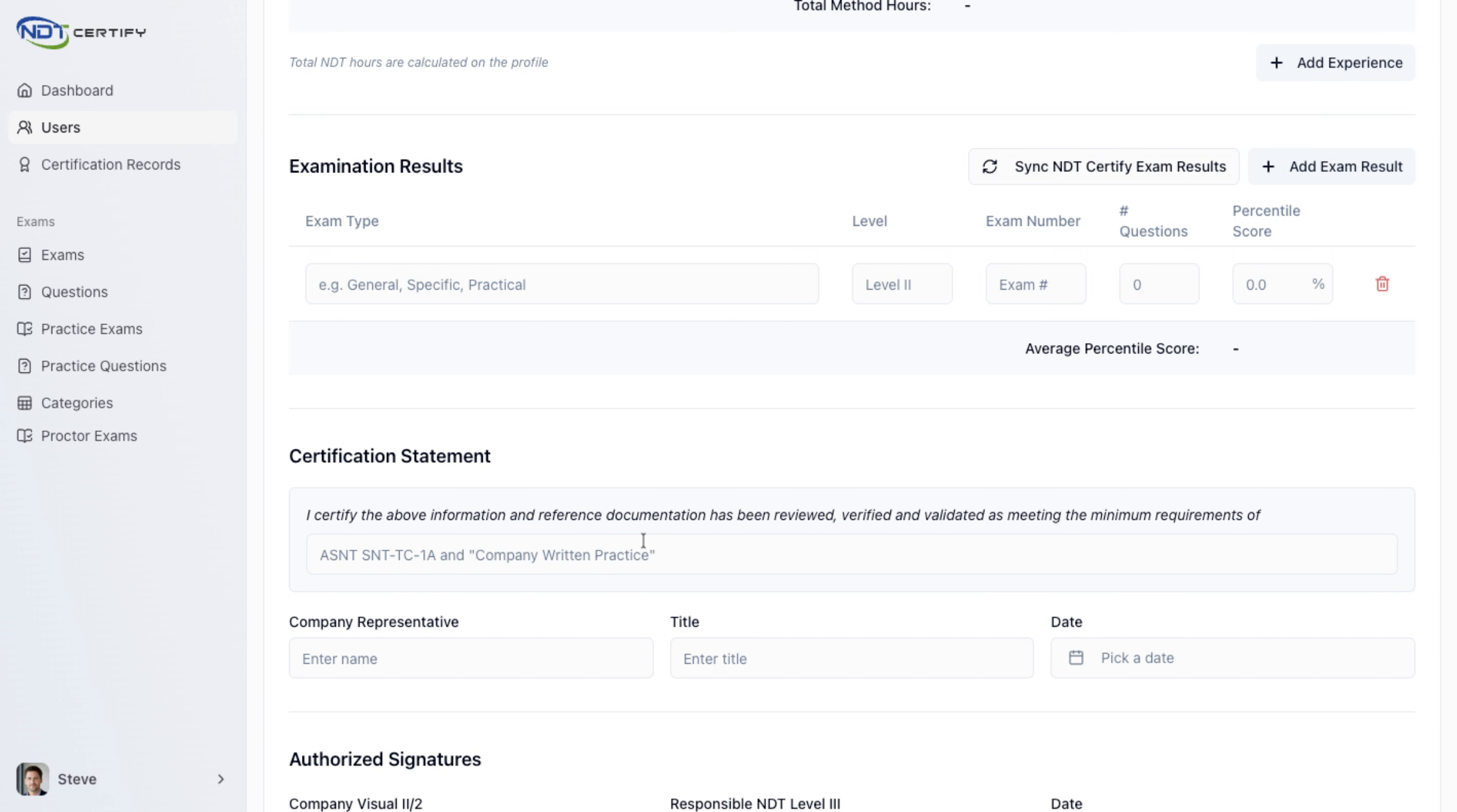1457x812 pixels.
Task: Click the Authorized Signatures heading
Action: point(385,759)
